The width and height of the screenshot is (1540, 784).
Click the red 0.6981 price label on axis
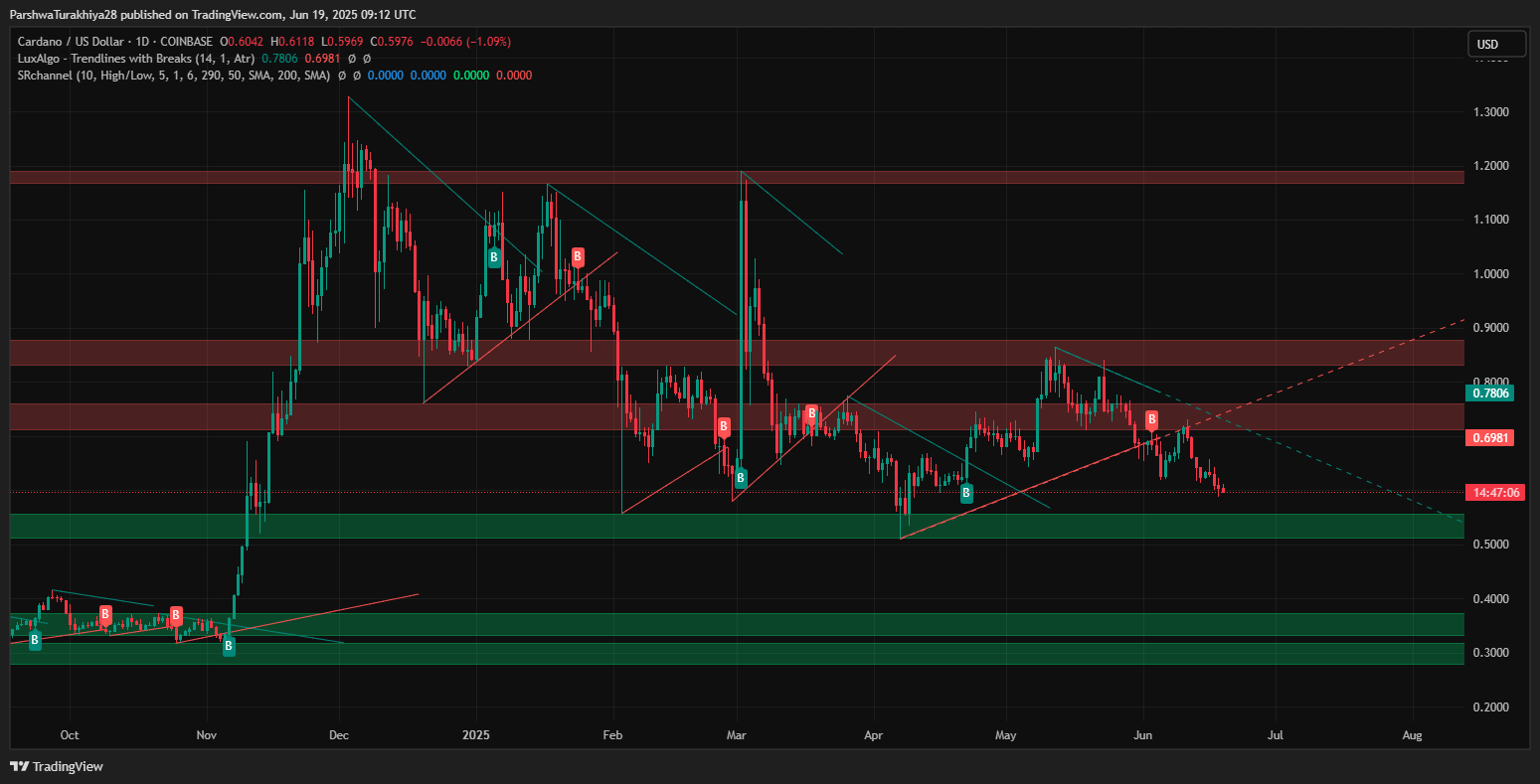(1490, 438)
